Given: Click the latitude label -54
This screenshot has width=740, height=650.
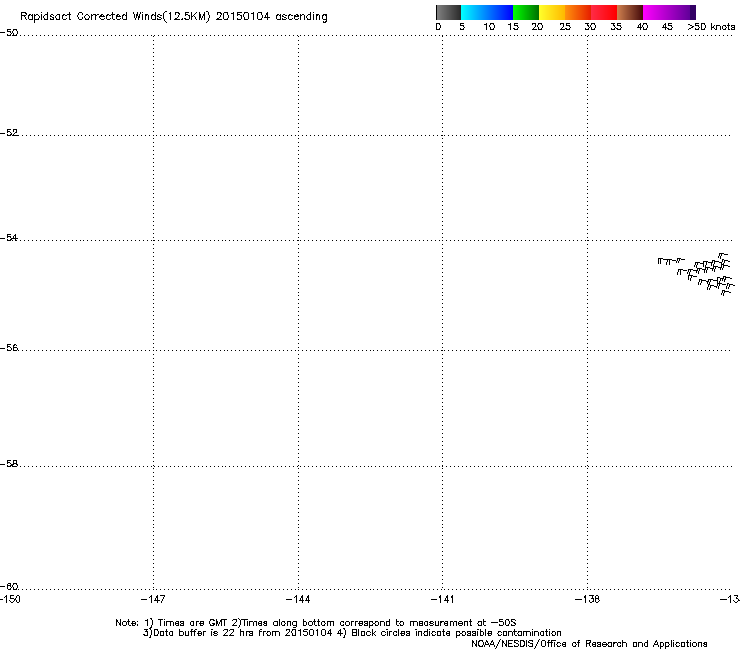Looking at the screenshot, I should (x=9, y=237).
